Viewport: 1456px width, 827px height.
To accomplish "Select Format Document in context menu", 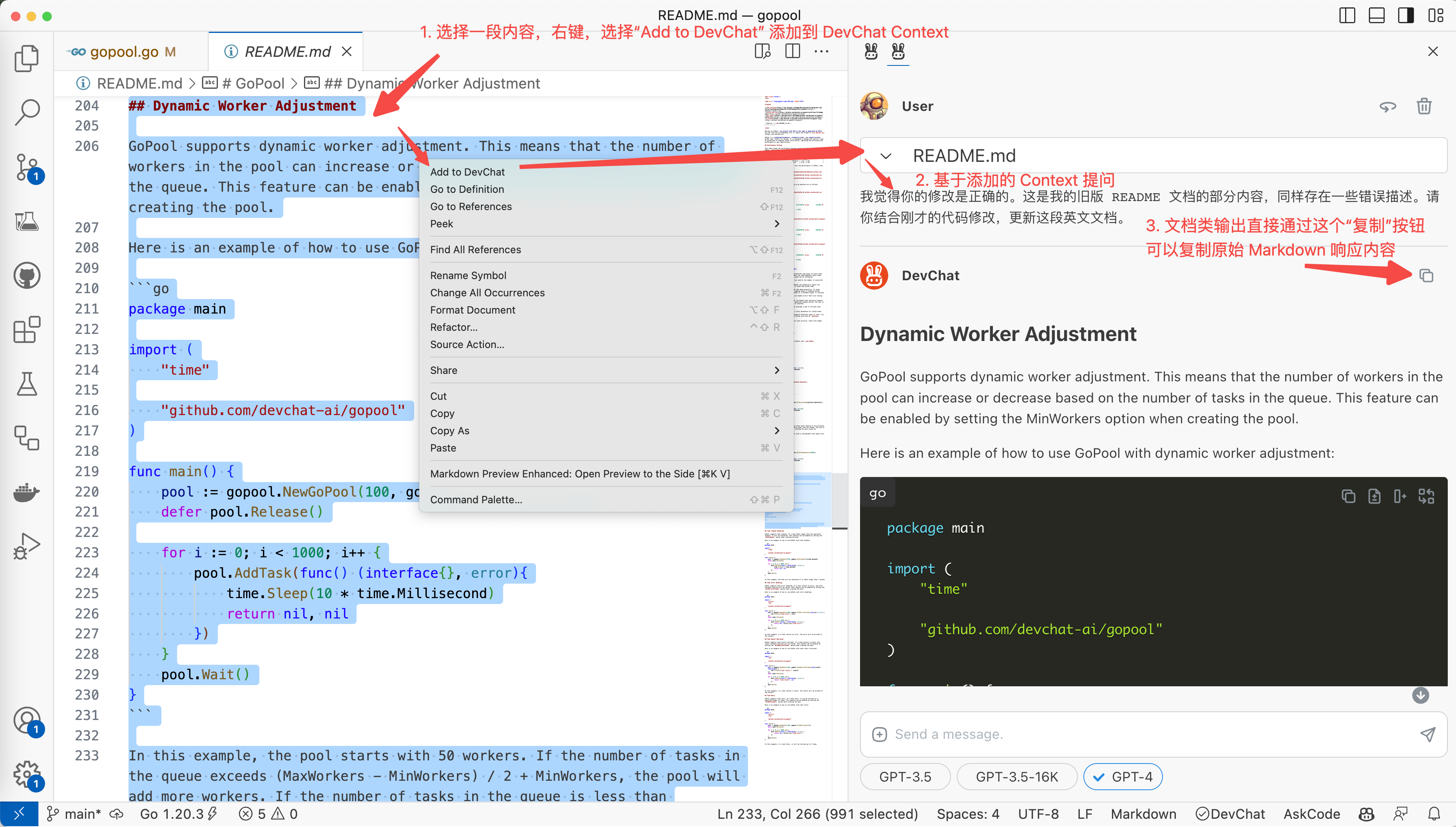I will pyautogui.click(x=472, y=310).
